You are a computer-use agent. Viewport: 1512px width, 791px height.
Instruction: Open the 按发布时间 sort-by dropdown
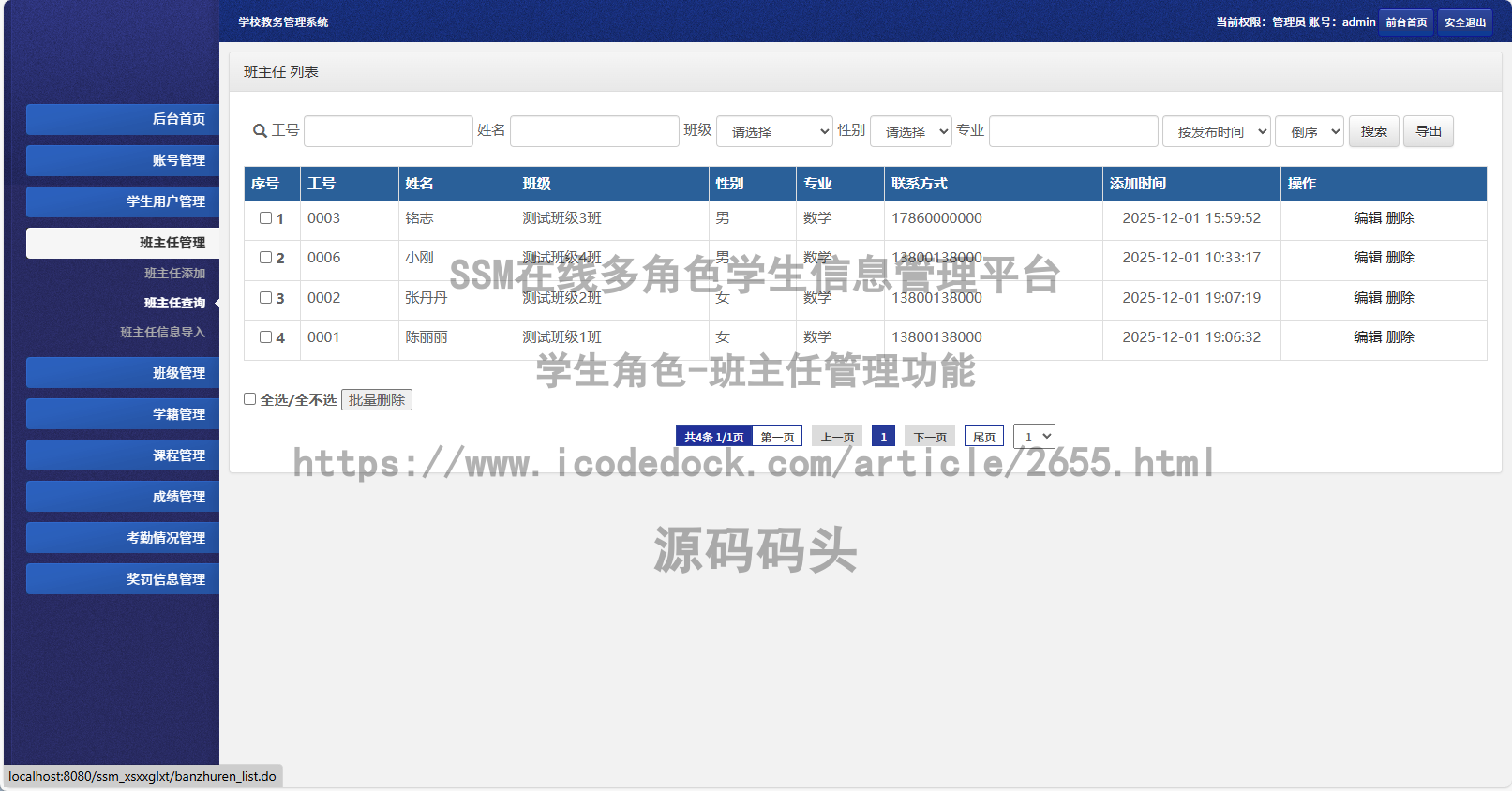[1216, 131]
